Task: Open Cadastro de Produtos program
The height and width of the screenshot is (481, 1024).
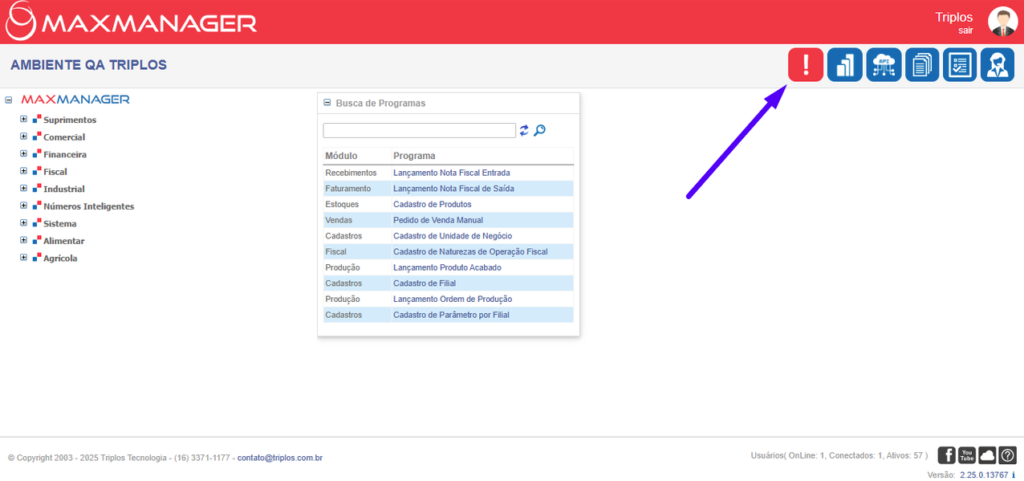Action: (430, 204)
